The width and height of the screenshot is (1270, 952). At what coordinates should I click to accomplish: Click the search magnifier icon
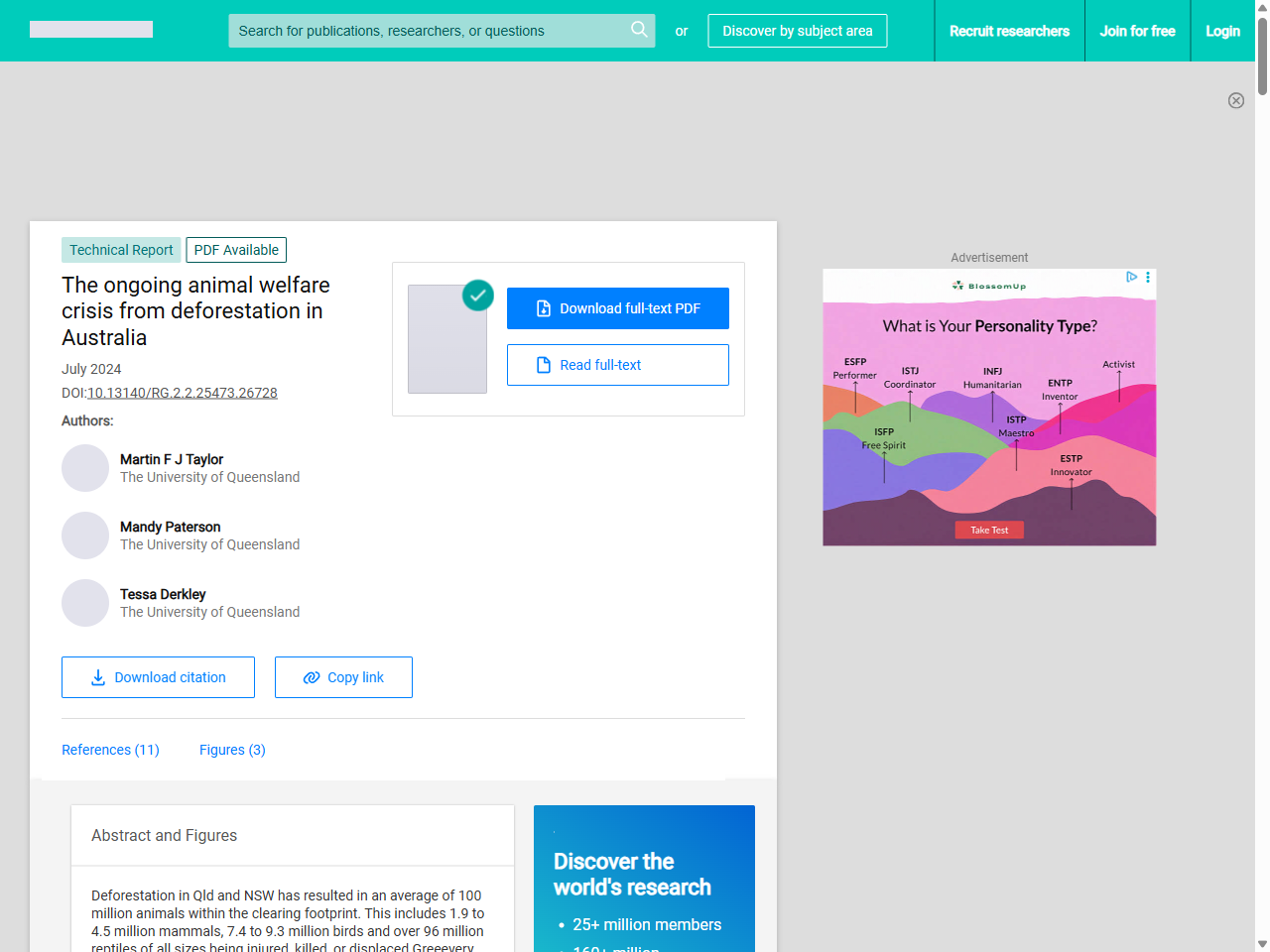(x=639, y=30)
